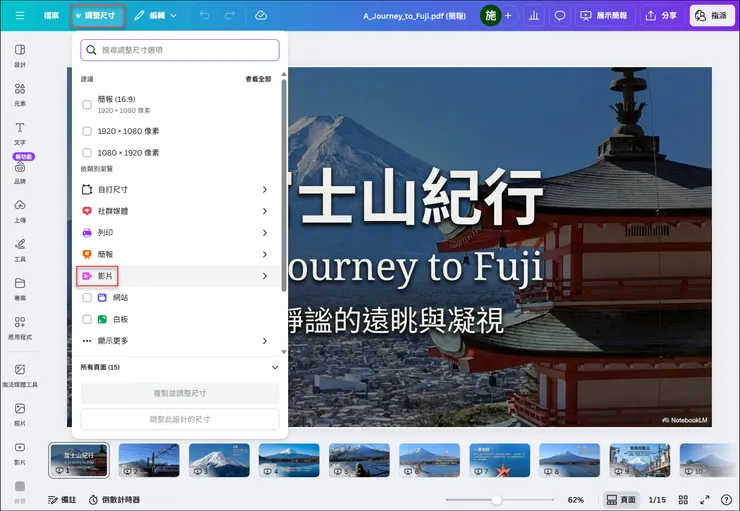740x511 pixels.
Task: Select page 9 thumbnail
Action: [639, 460]
